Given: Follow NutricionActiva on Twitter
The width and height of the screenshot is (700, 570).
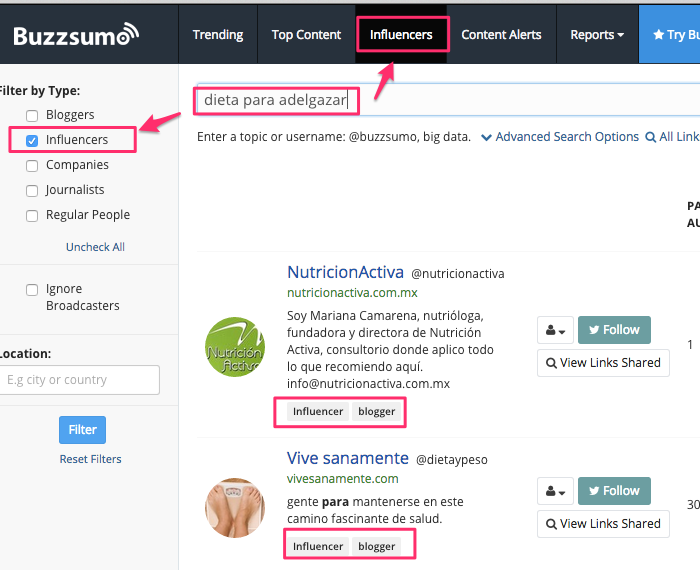Looking at the screenshot, I should pyautogui.click(x=613, y=330).
